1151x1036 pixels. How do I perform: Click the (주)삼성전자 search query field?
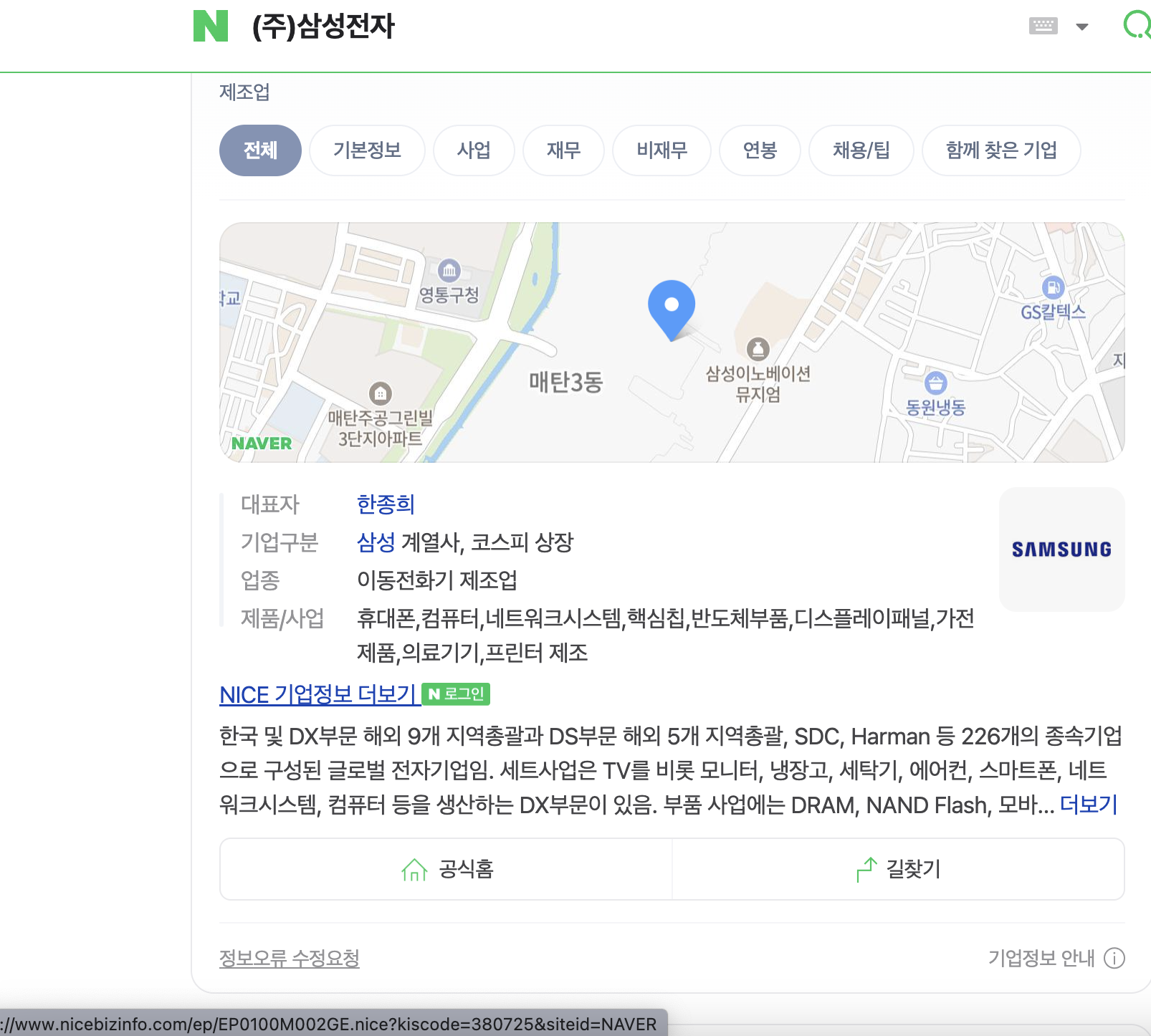point(323,27)
